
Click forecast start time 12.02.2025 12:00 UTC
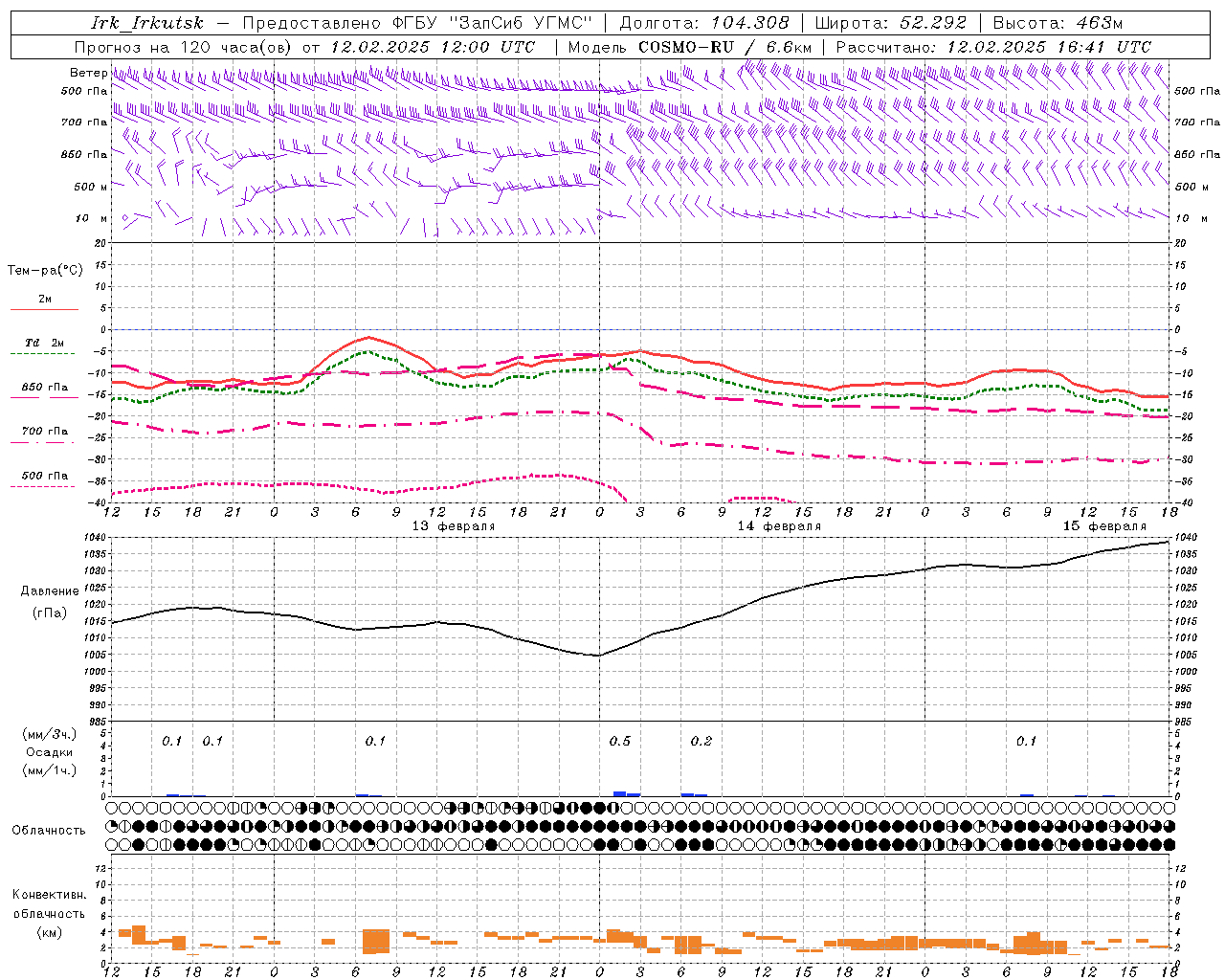pyautogui.click(x=433, y=47)
